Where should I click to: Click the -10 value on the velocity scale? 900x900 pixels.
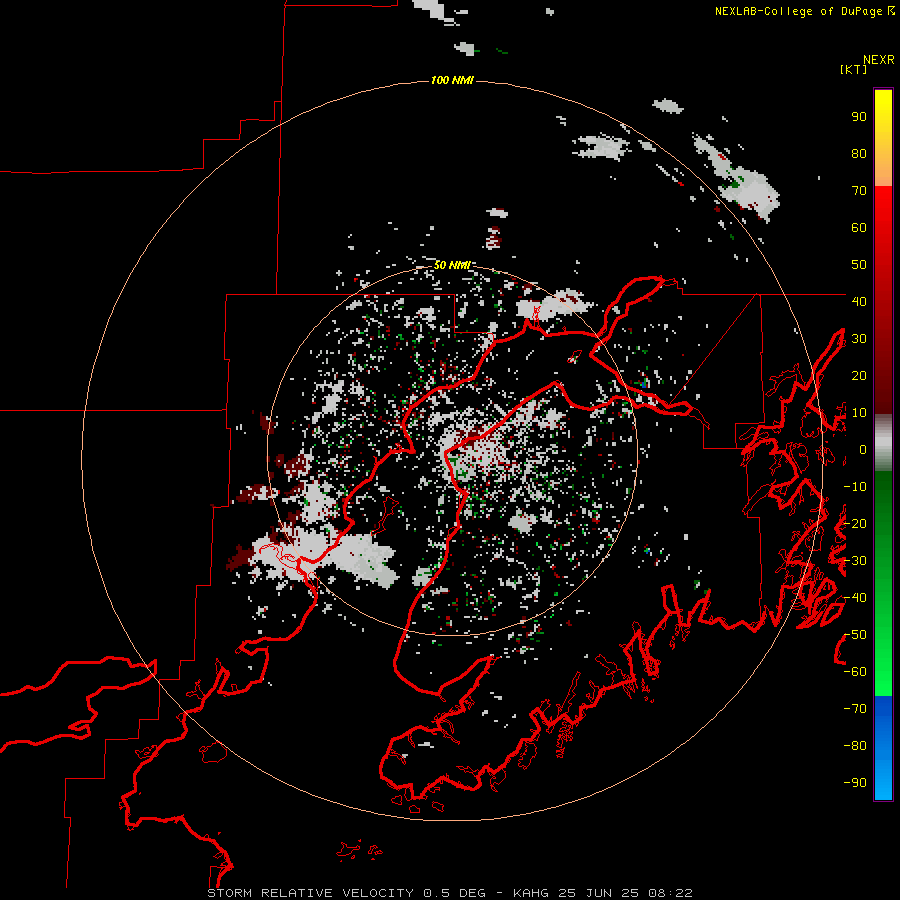click(855, 487)
